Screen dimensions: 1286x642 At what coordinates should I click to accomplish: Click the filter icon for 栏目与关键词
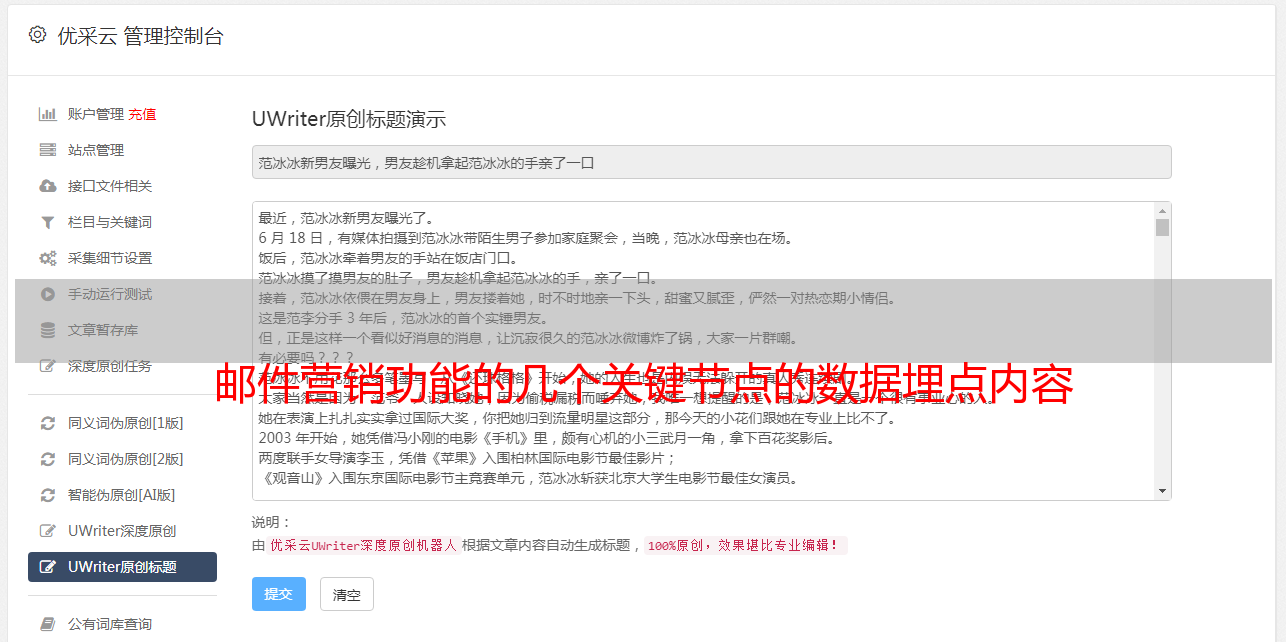[x=47, y=222]
